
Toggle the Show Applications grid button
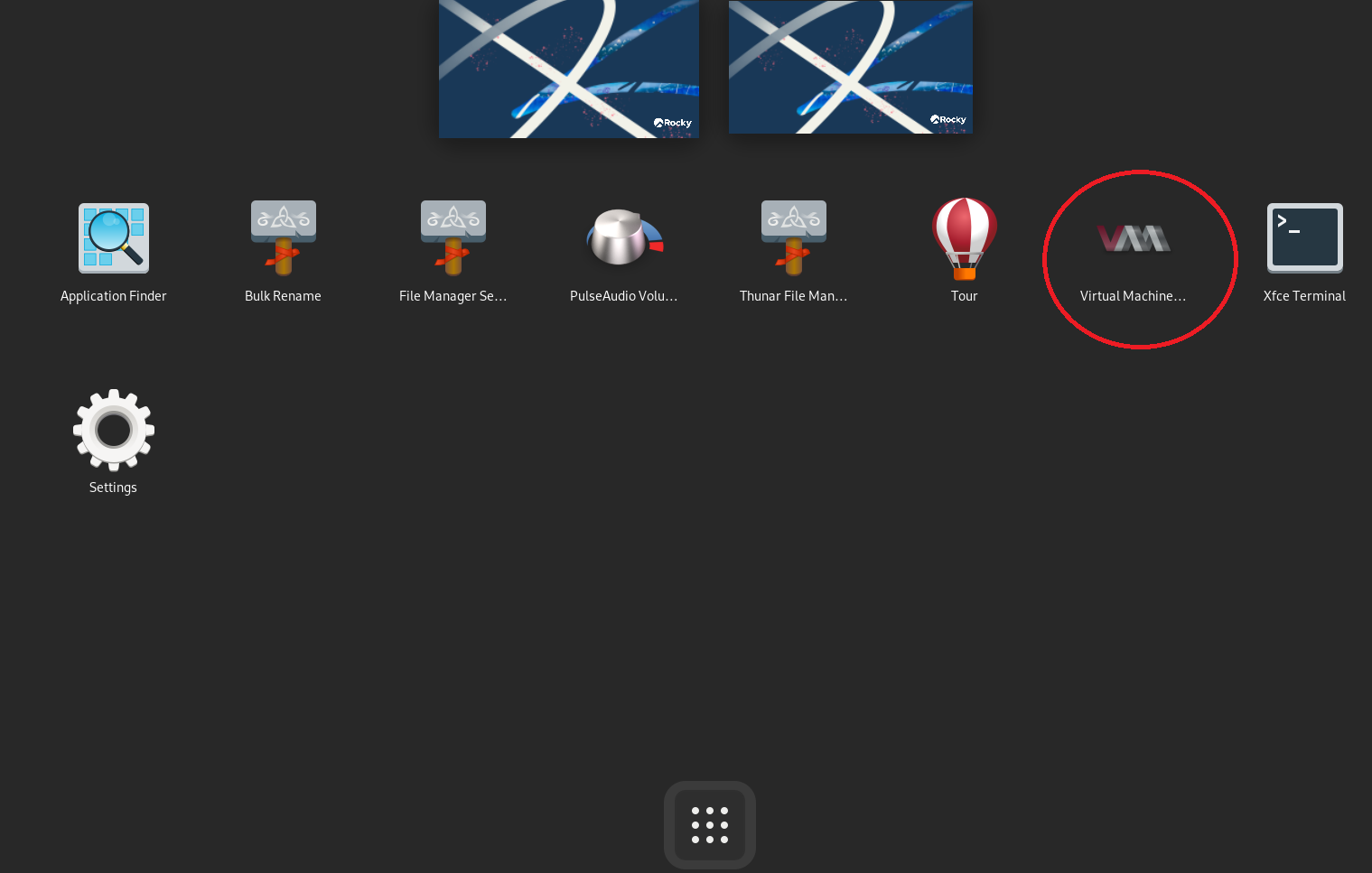pos(710,825)
